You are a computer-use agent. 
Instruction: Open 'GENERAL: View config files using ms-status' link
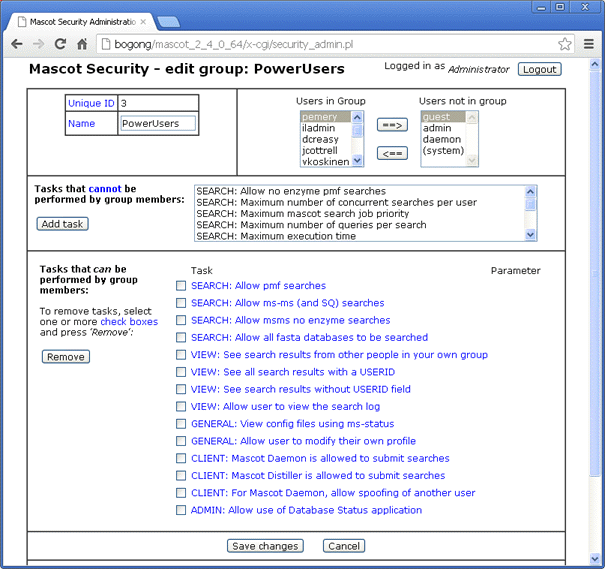pos(292,424)
